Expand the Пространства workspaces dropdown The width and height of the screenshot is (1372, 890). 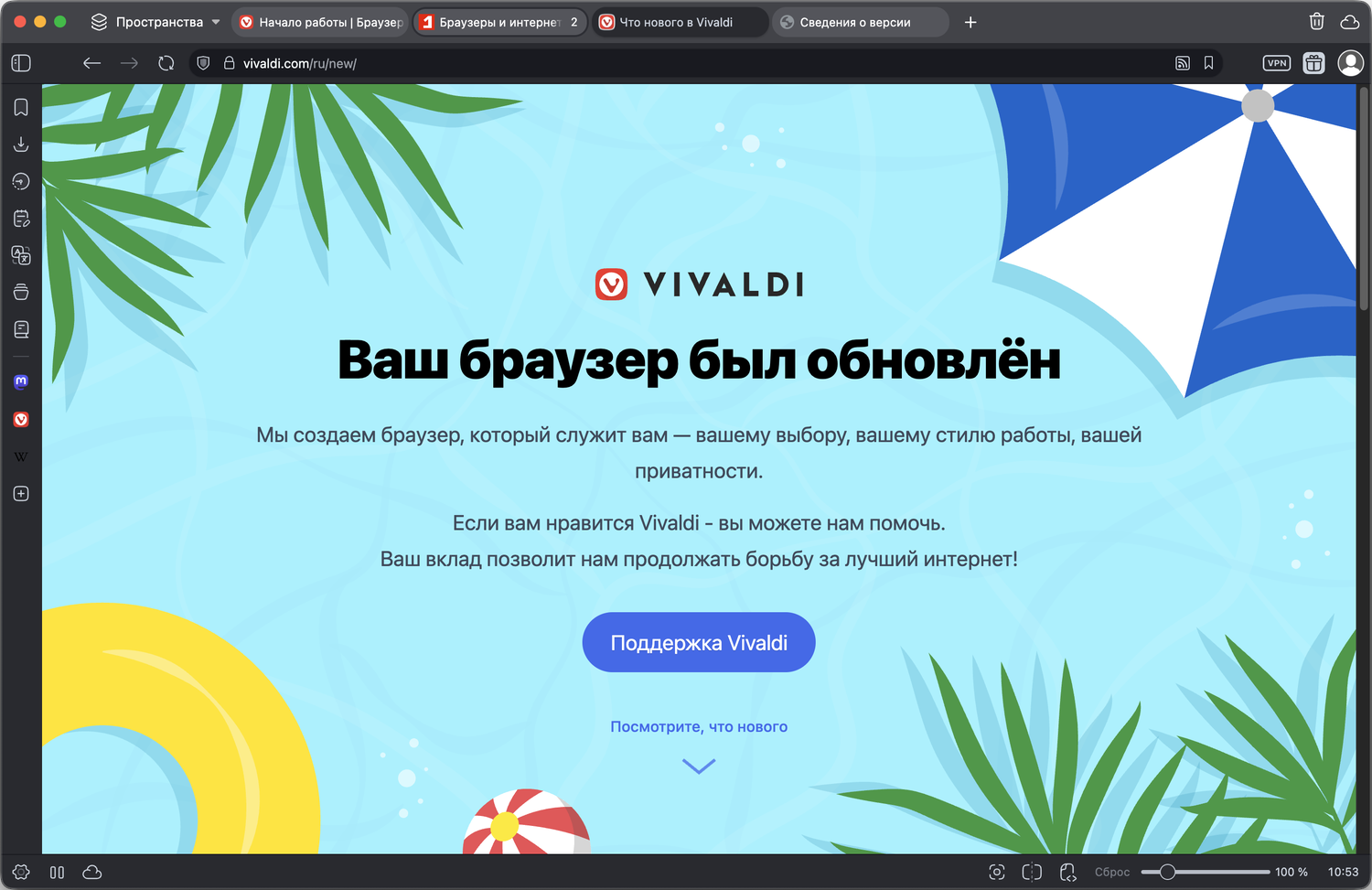155,22
